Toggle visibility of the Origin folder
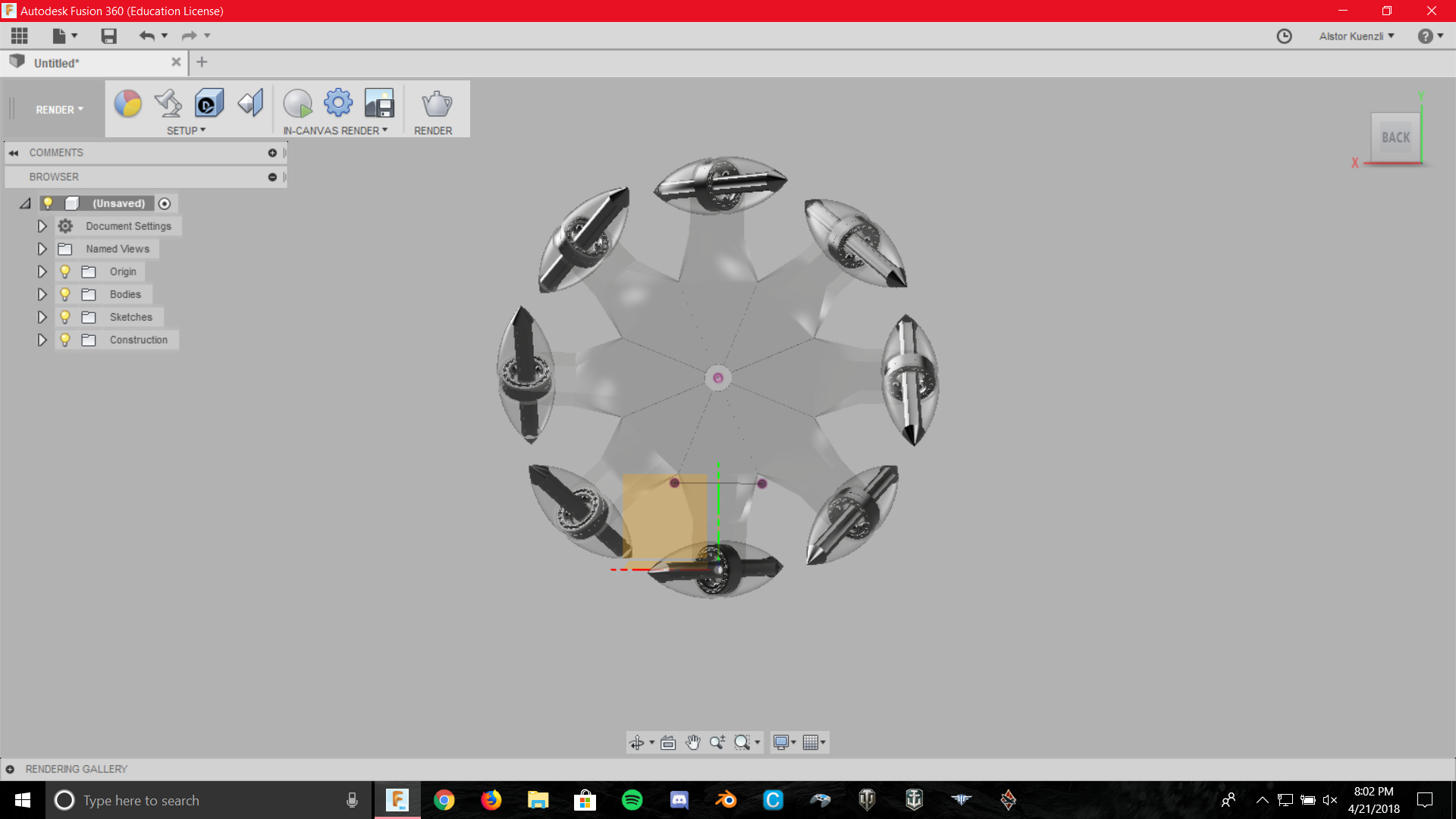Image resolution: width=1456 pixels, height=819 pixels. tap(65, 271)
